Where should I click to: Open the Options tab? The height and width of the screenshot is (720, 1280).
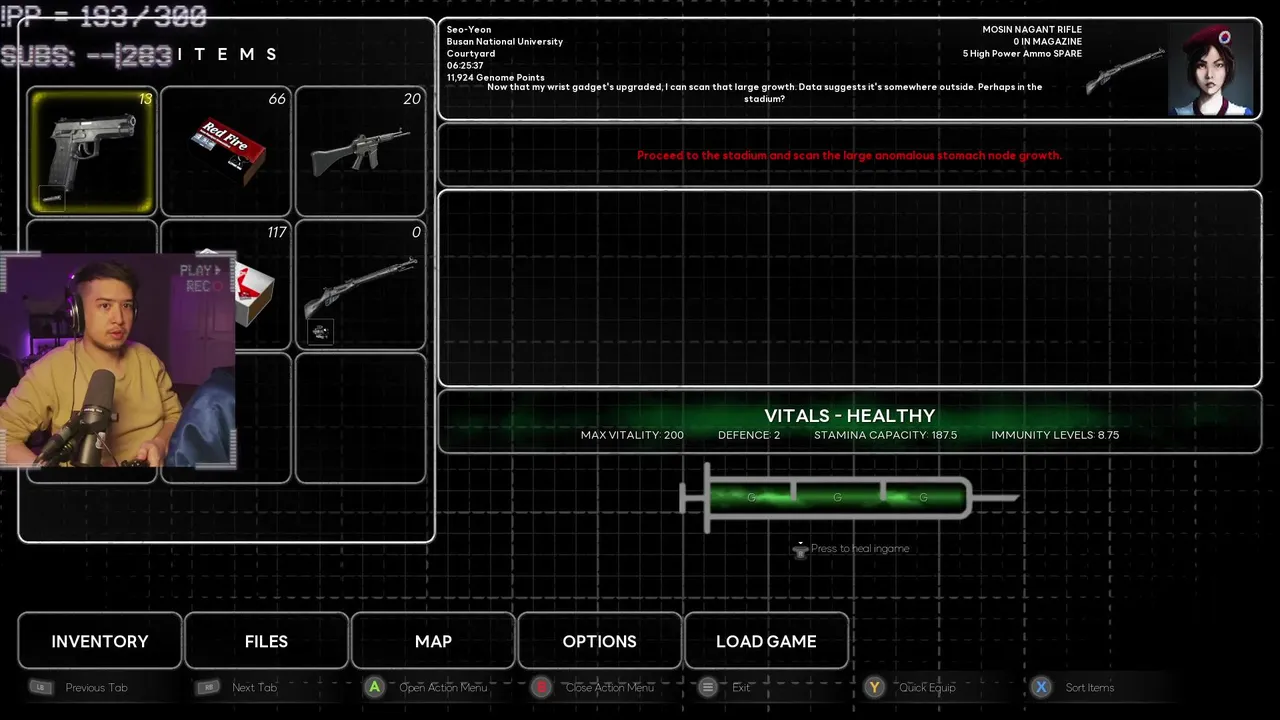pos(600,641)
